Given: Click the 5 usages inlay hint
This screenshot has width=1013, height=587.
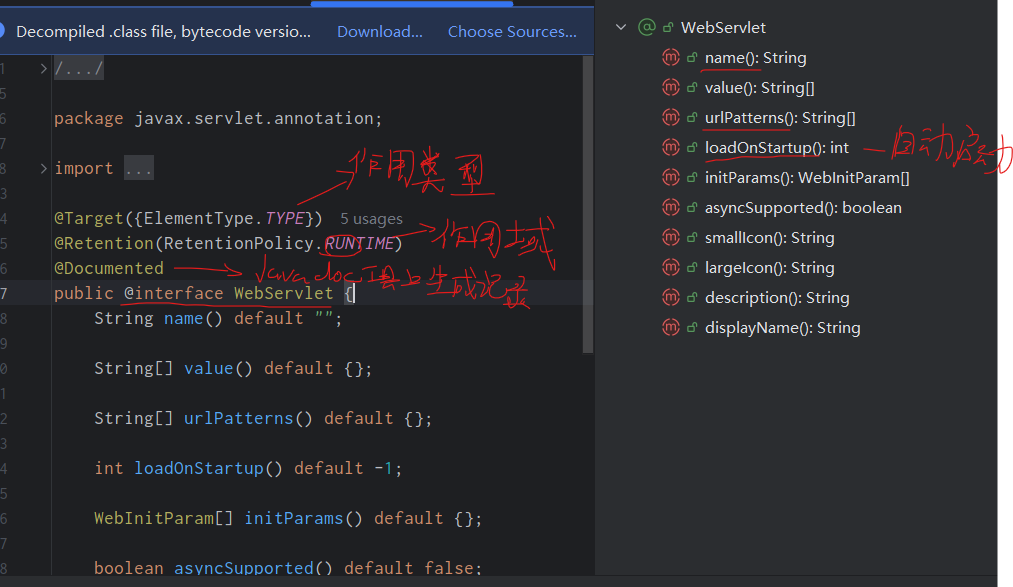Looking at the screenshot, I should coord(371,219).
